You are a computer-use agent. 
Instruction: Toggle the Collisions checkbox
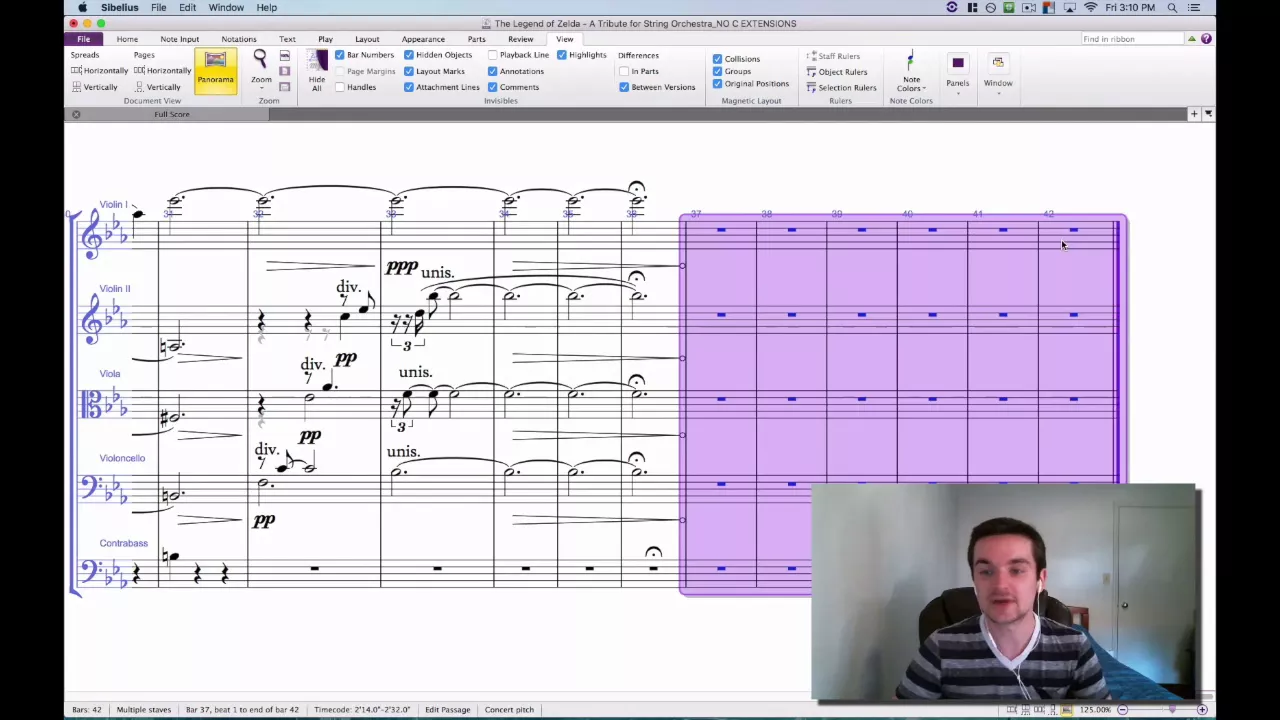717,59
